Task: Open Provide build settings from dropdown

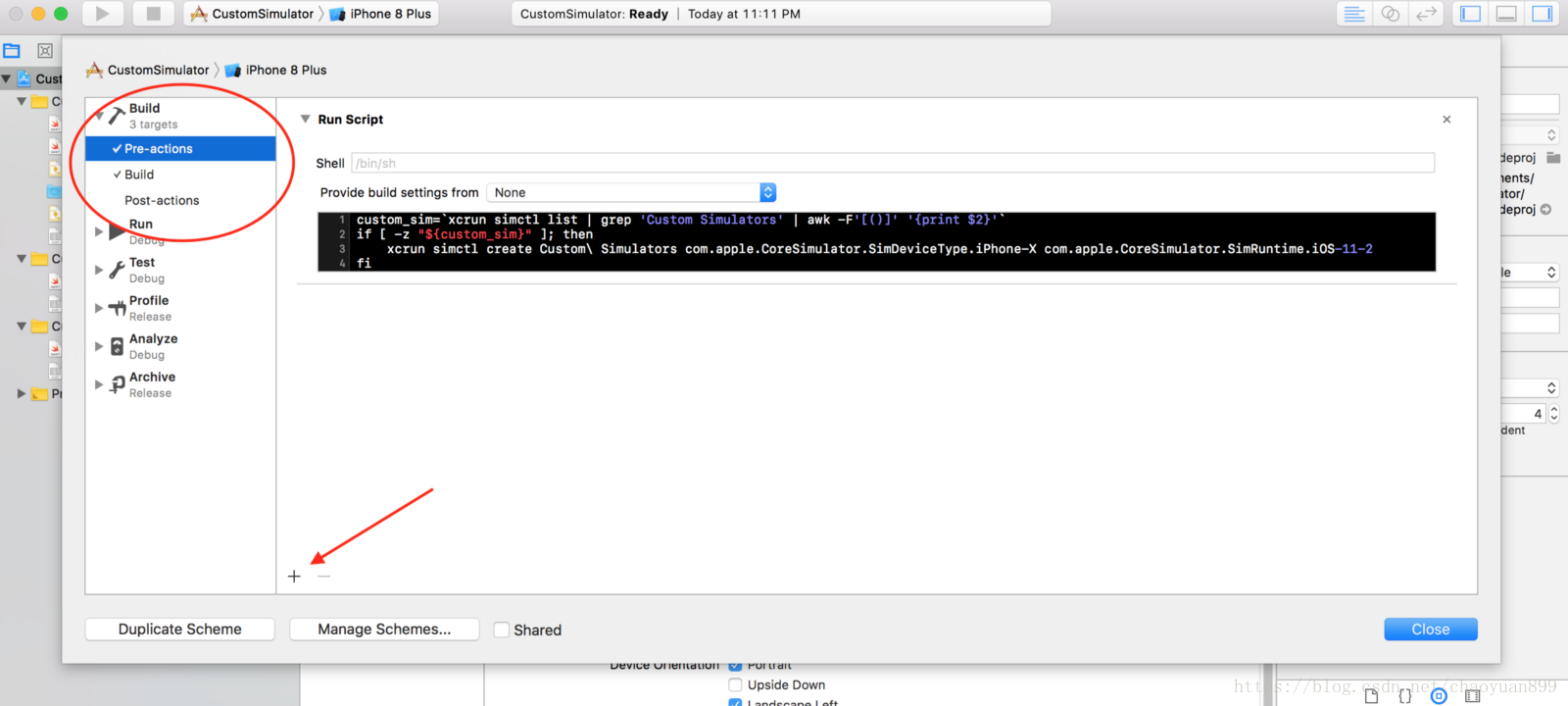Action: [x=631, y=192]
